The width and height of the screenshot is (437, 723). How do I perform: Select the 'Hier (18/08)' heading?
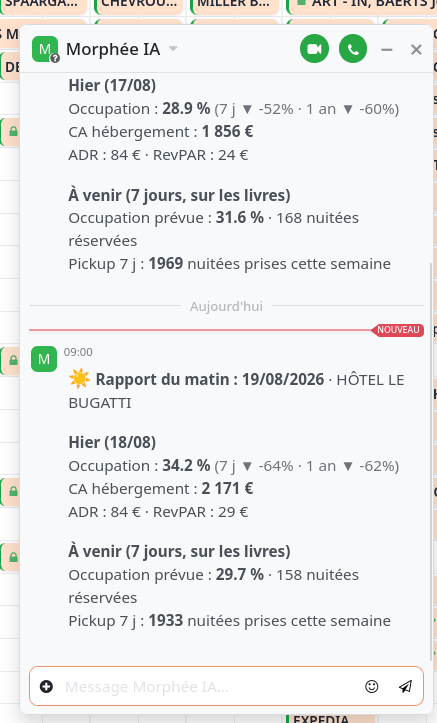click(x=112, y=442)
